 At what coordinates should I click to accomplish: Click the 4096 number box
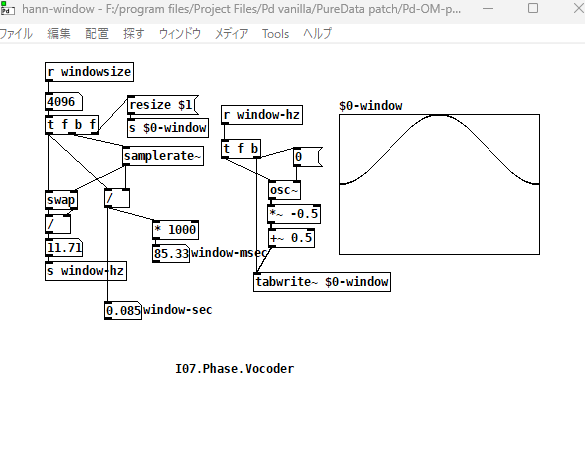click(64, 101)
